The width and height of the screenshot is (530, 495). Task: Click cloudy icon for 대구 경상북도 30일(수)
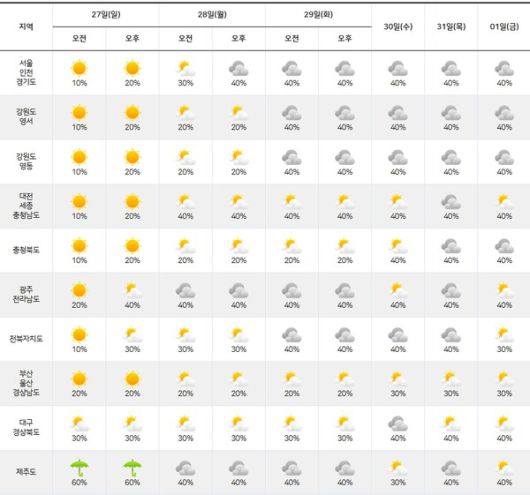(398, 424)
